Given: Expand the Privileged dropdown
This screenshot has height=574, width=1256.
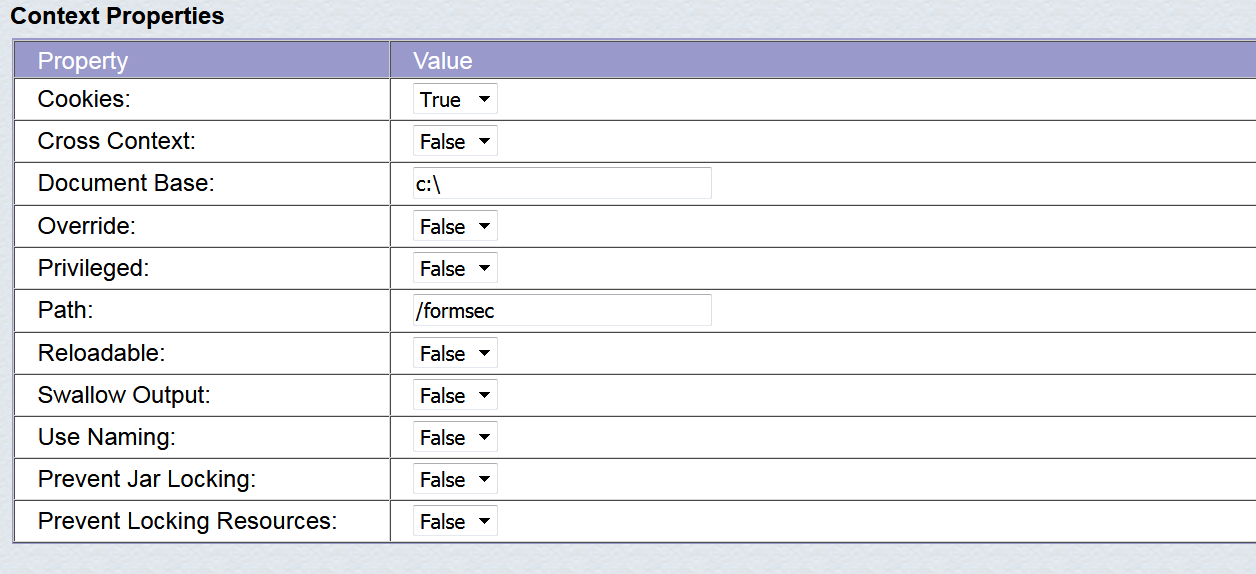Looking at the screenshot, I should coord(455,269).
